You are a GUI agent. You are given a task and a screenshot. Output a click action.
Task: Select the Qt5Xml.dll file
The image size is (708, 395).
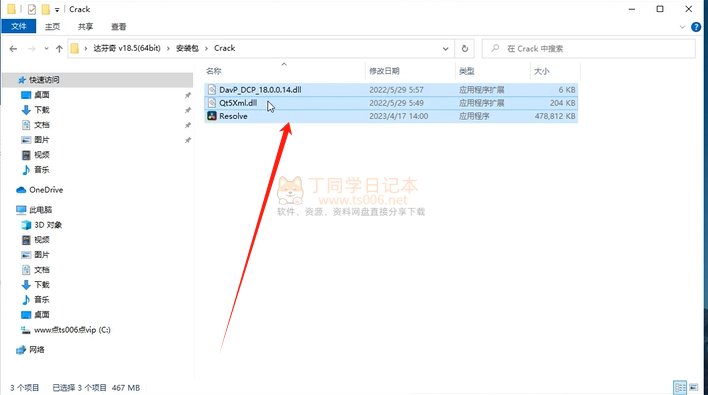point(391,103)
